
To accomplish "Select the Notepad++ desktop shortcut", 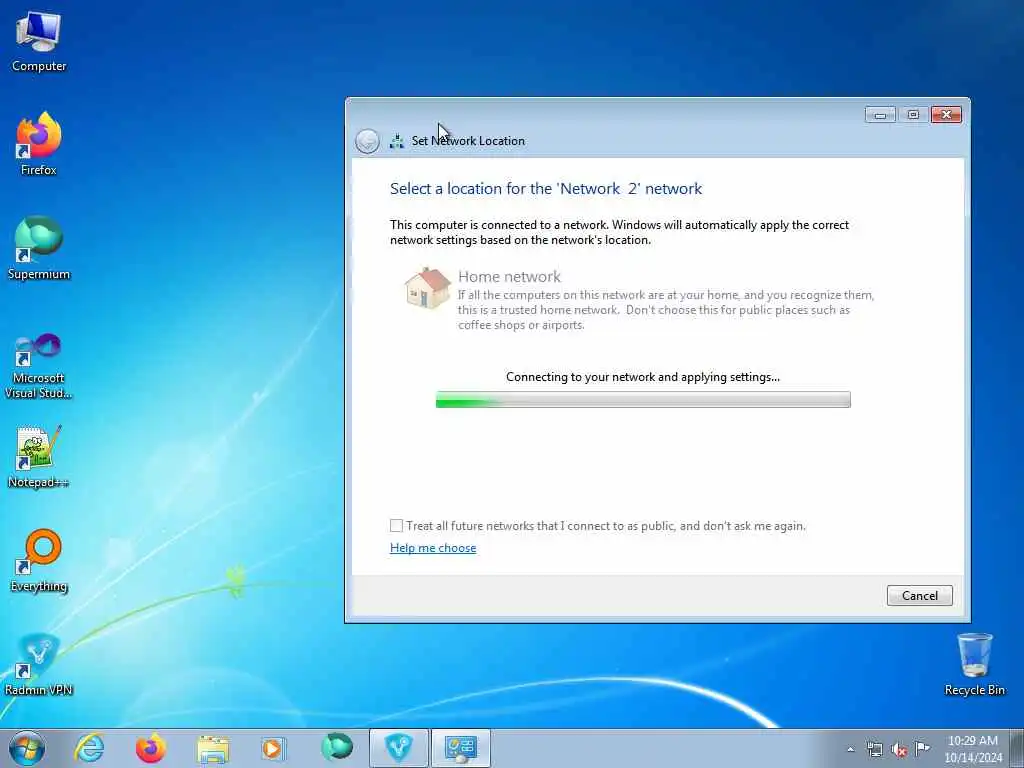I will (x=39, y=456).
